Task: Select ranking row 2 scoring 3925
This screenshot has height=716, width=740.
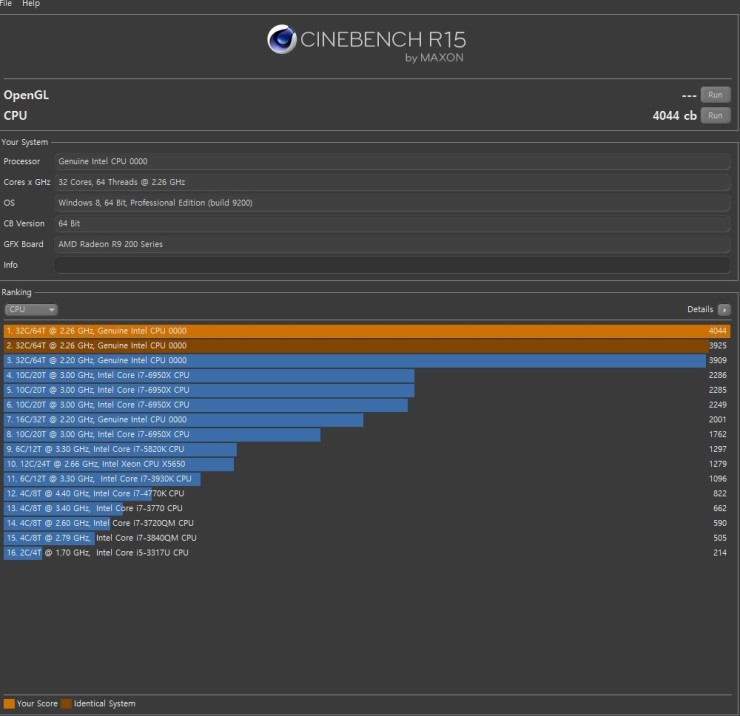Action: (367, 345)
